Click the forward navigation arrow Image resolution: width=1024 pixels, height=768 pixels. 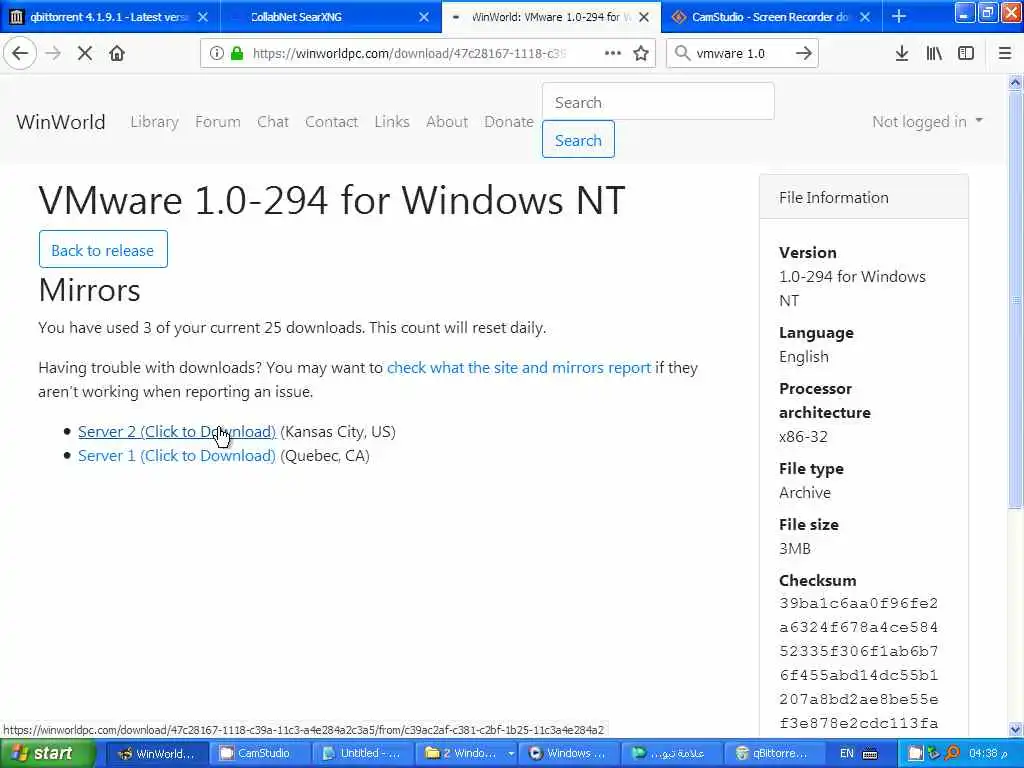pyautogui.click(x=54, y=53)
